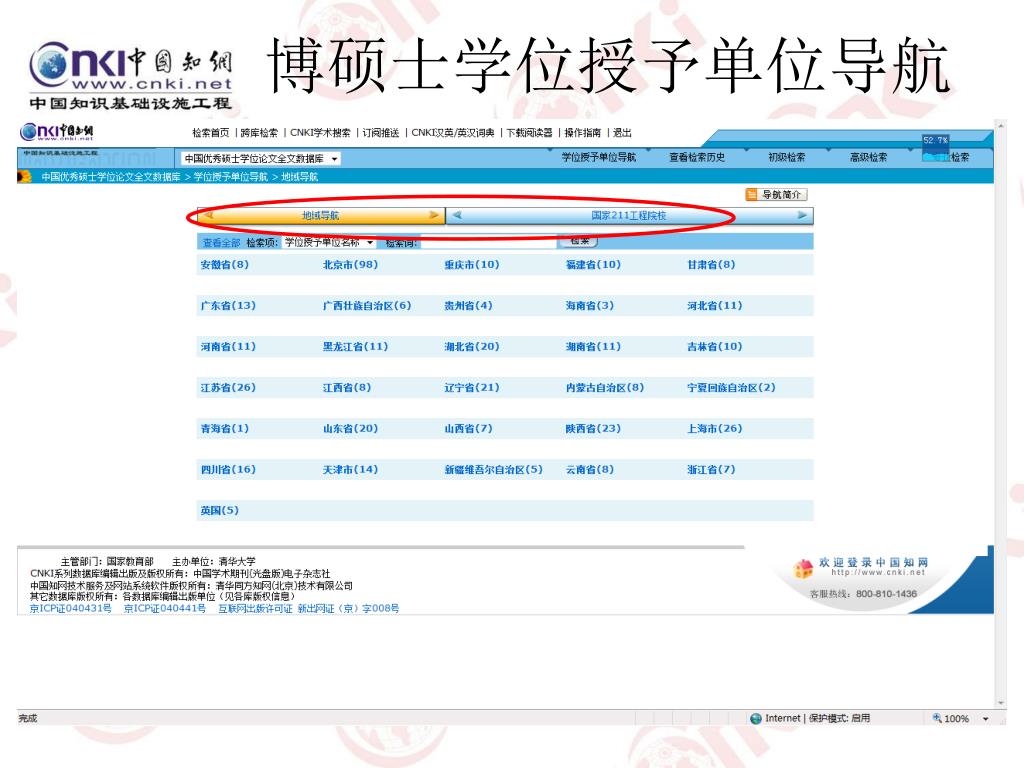Open region 内蒙古自治区(8)
This screenshot has height=768, width=1024.
point(605,388)
